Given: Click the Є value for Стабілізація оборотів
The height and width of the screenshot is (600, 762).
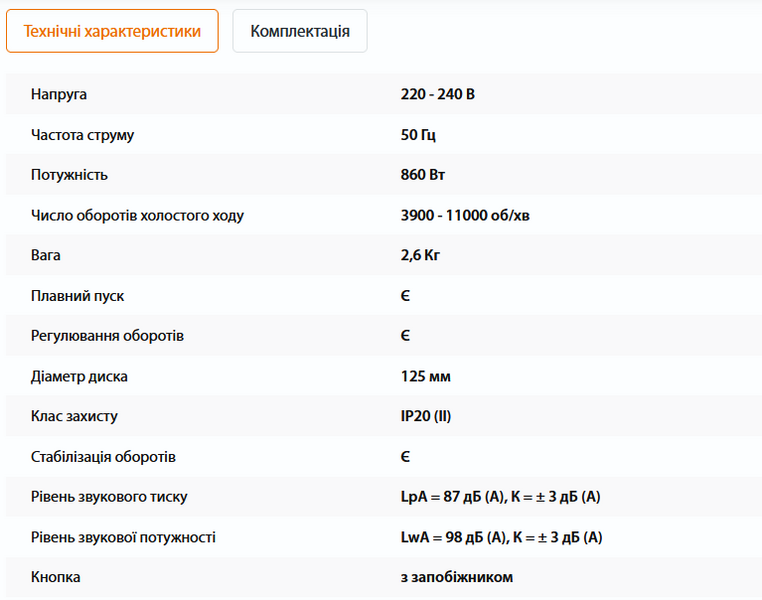Looking at the screenshot, I should coord(405,457).
